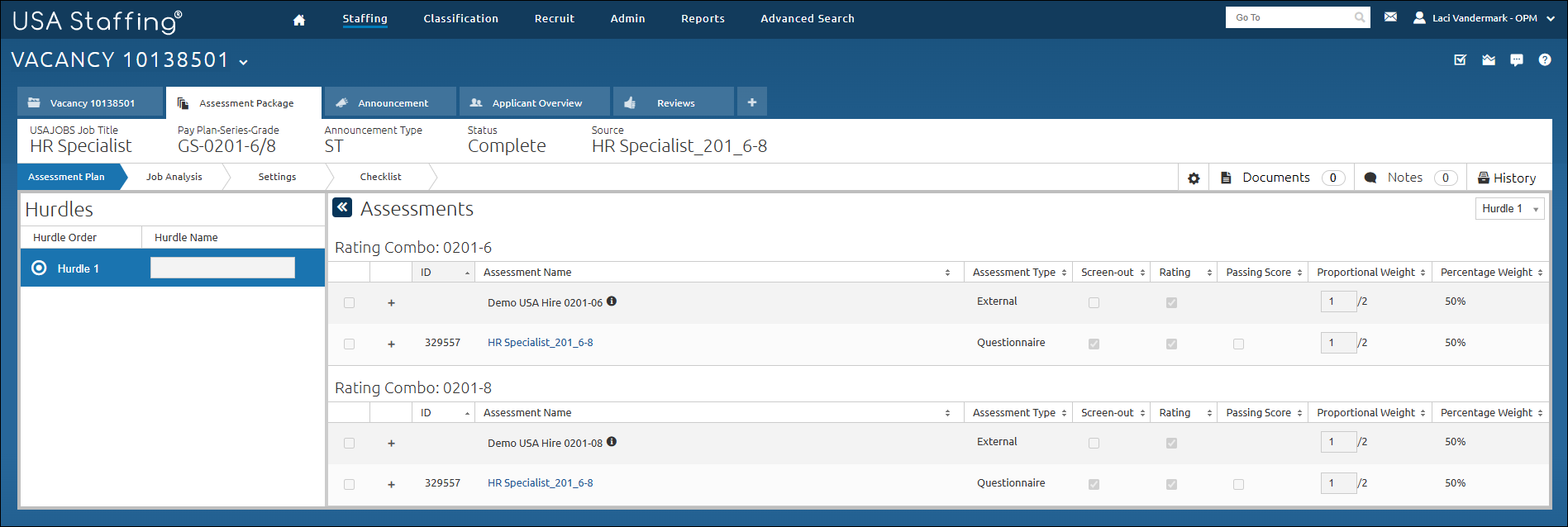The image size is (1568, 527).
Task: Switch to Reviews tab
Action: tap(674, 102)
